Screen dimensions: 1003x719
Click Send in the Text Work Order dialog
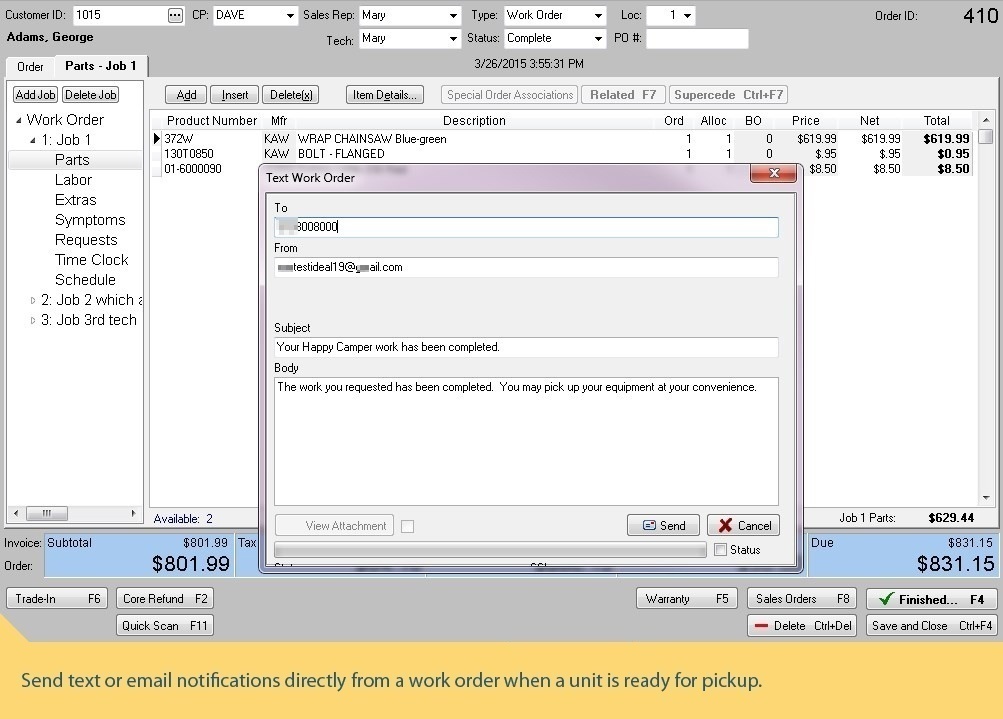pos(663,525)
